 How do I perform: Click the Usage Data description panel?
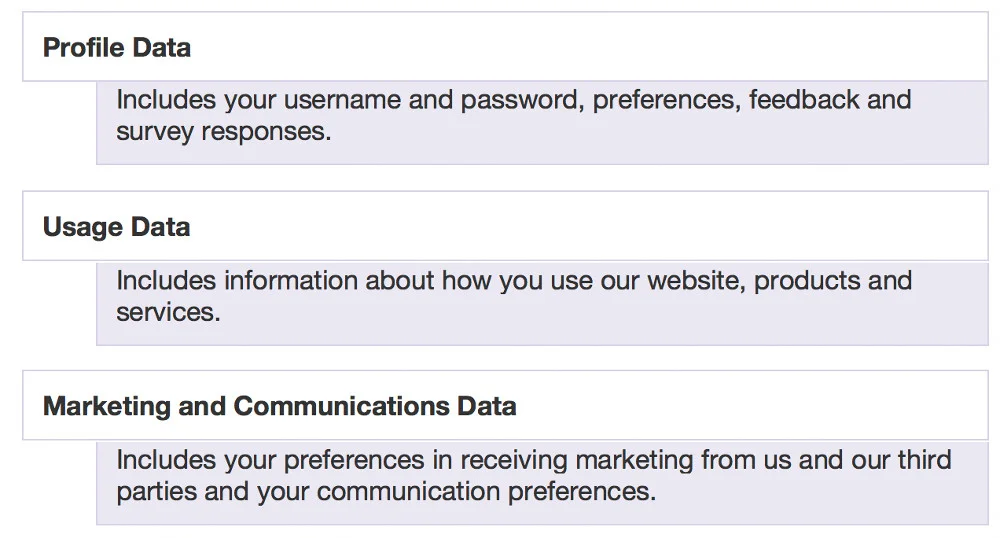click(x=542, y=303)
